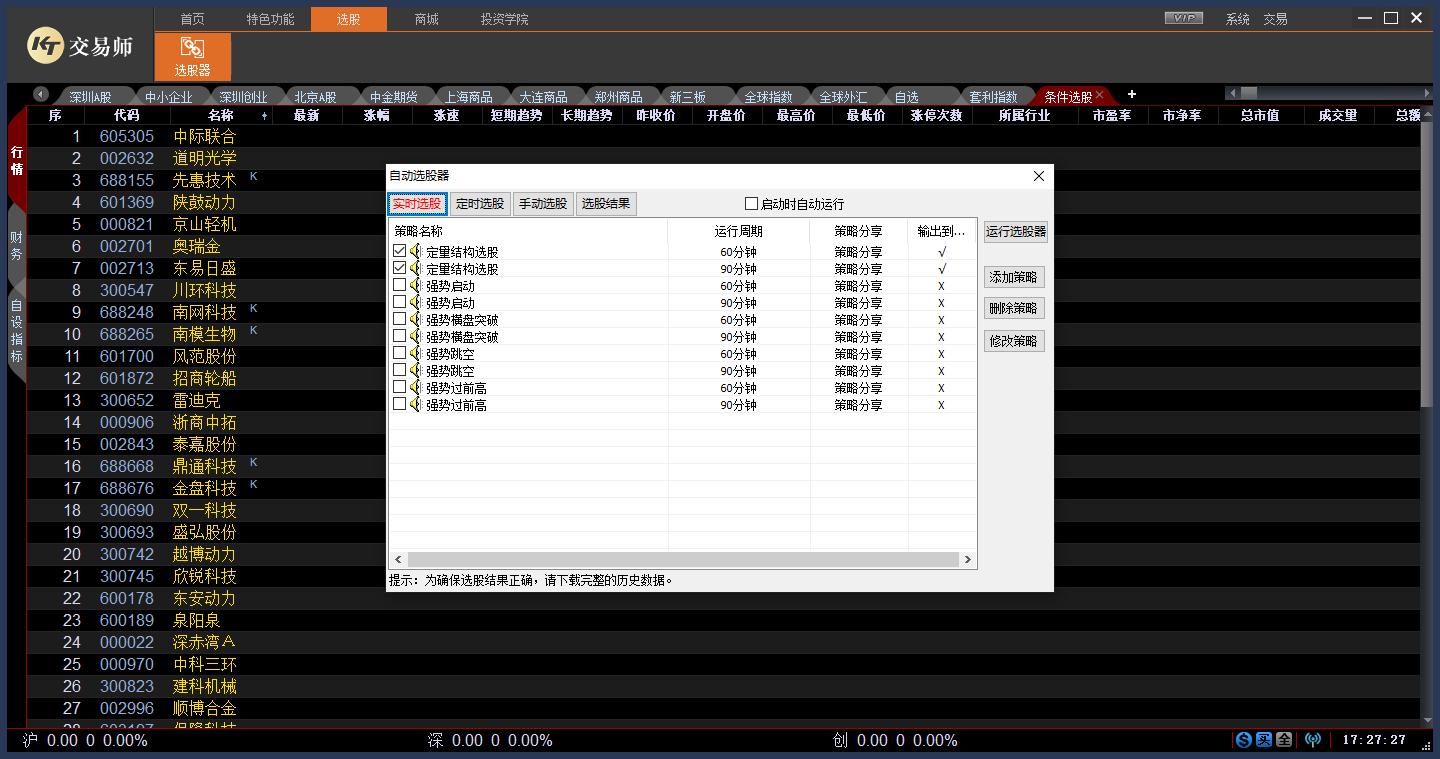Switch to 手动选股 tab in dialog
Screen dimensions: 1440x759
[x=543, y=204]
